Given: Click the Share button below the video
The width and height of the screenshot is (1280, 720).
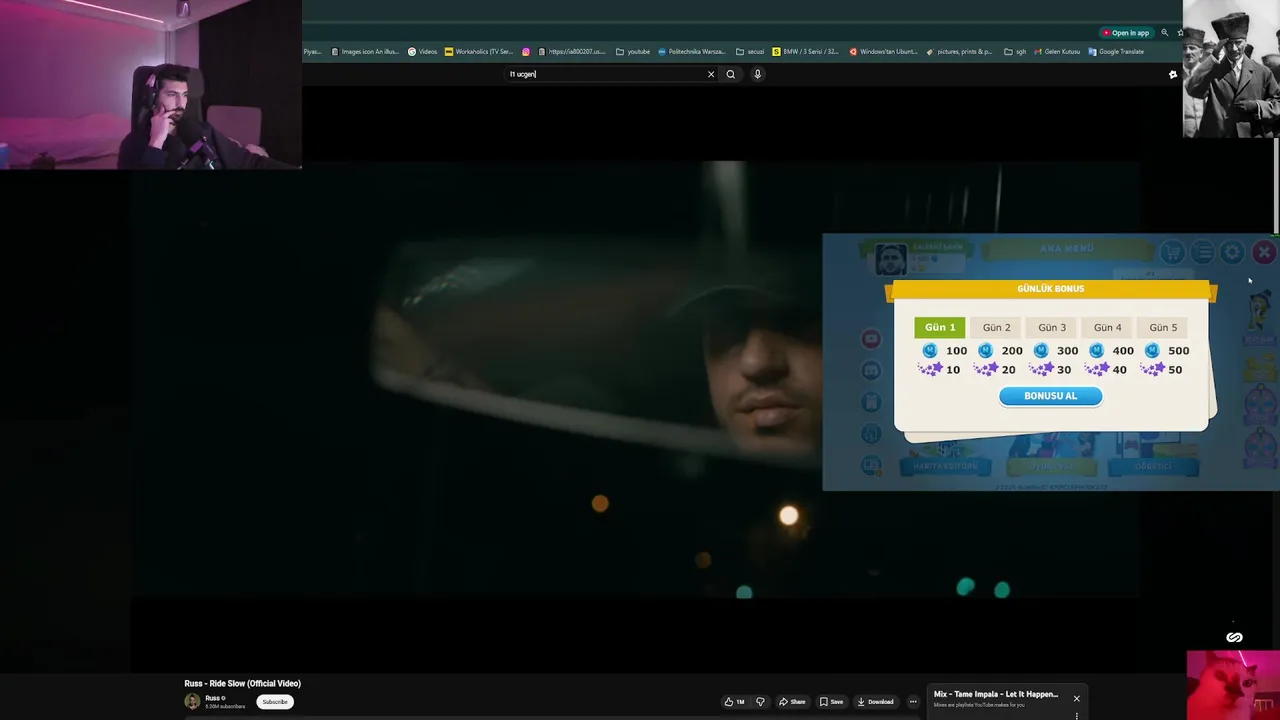Looking at the screenshot, I should [x=792, y=702].
